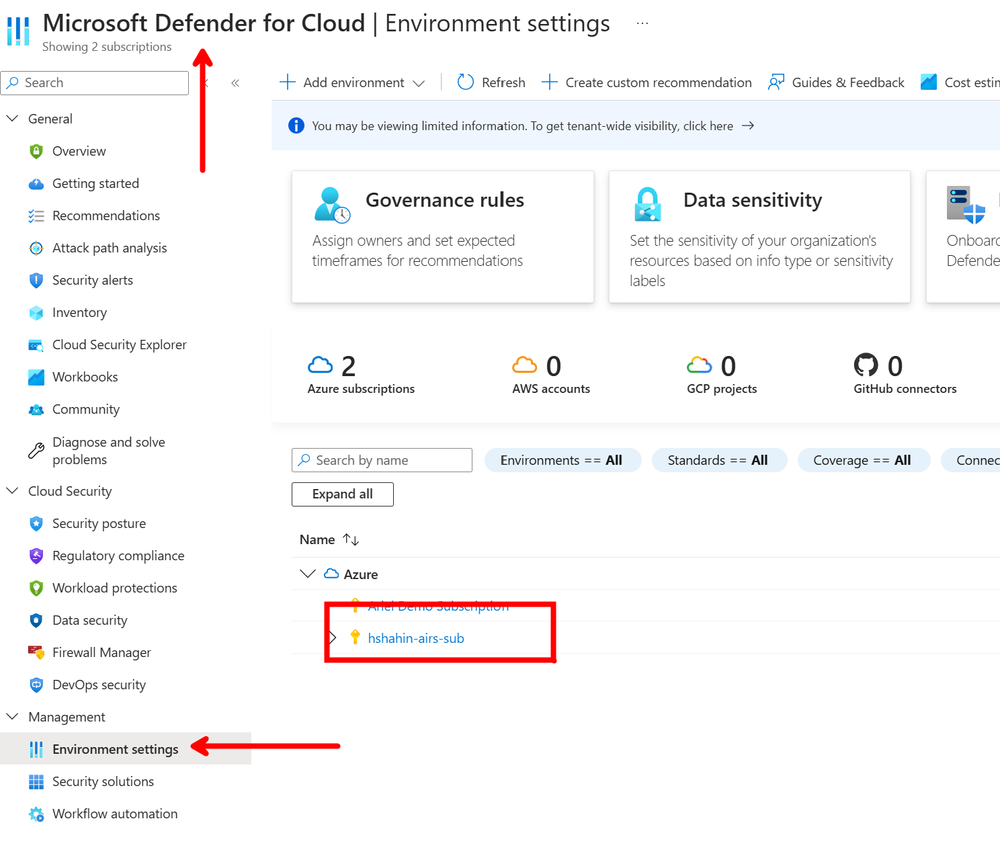Click the Expand all button
The image size is (1000, 849).
click(x=342, y=494)
